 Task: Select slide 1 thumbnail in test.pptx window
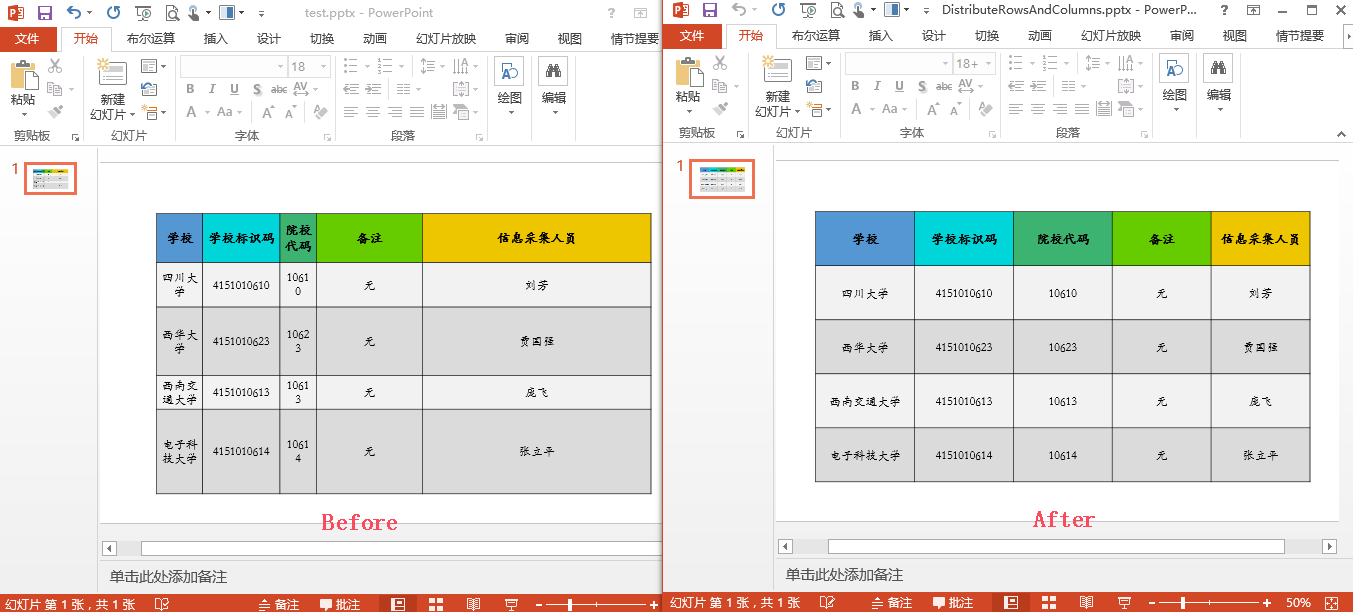pyautogui.click(x=51, y=178)
